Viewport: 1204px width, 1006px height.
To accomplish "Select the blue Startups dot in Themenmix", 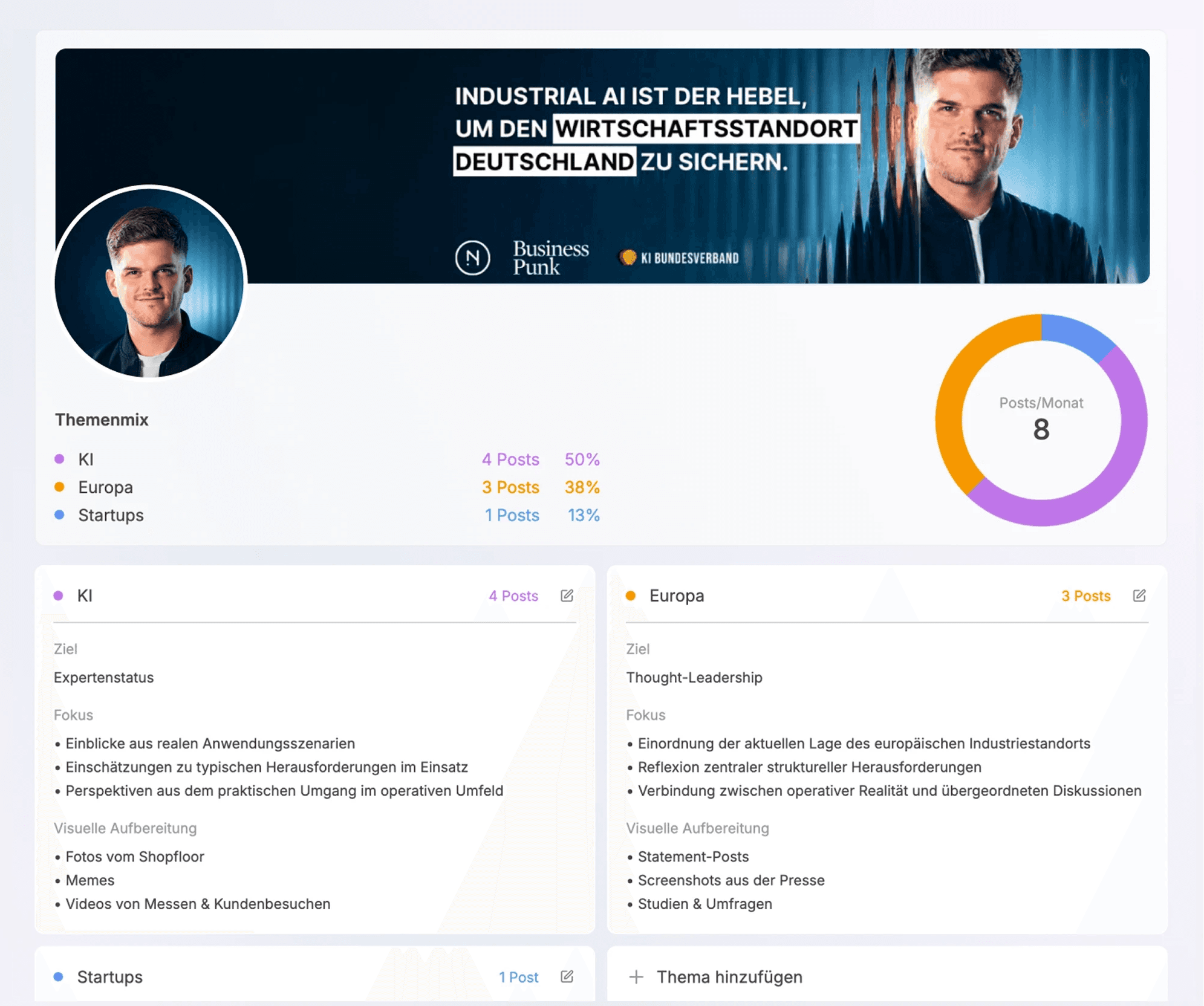I will tap(59, 514).
